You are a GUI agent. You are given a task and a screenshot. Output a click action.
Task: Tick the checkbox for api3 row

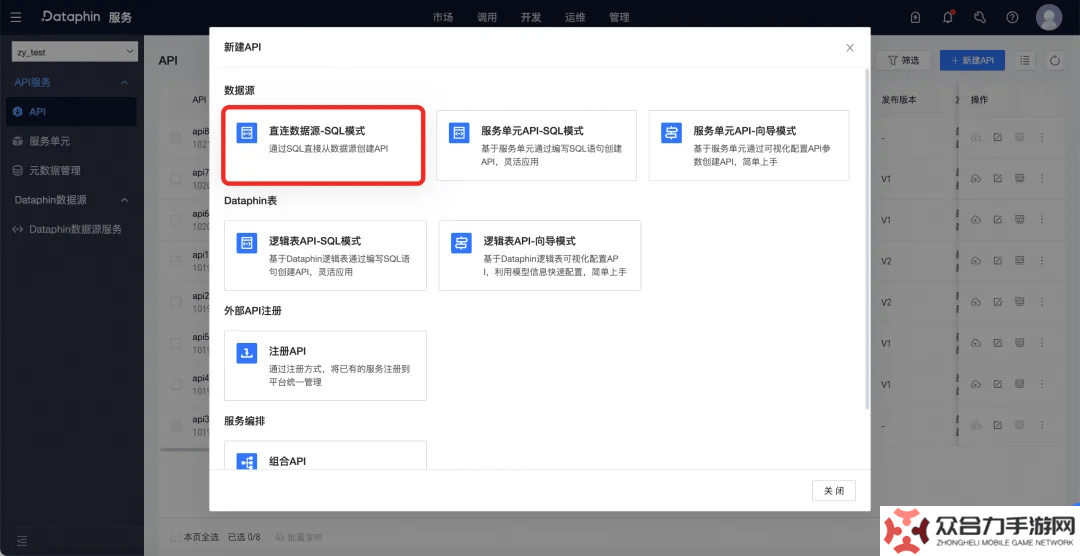tap(176, 425)
